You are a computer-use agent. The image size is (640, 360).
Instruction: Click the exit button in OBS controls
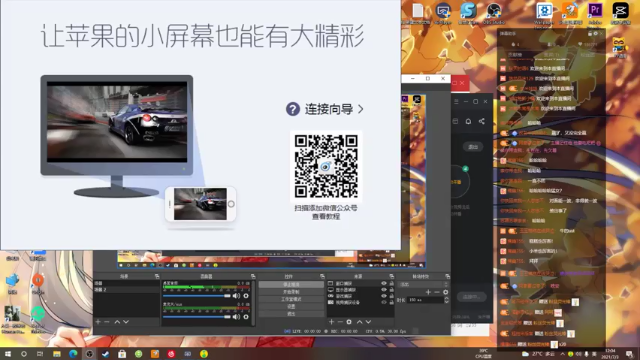pyautogui.click(x=291, y=314)
